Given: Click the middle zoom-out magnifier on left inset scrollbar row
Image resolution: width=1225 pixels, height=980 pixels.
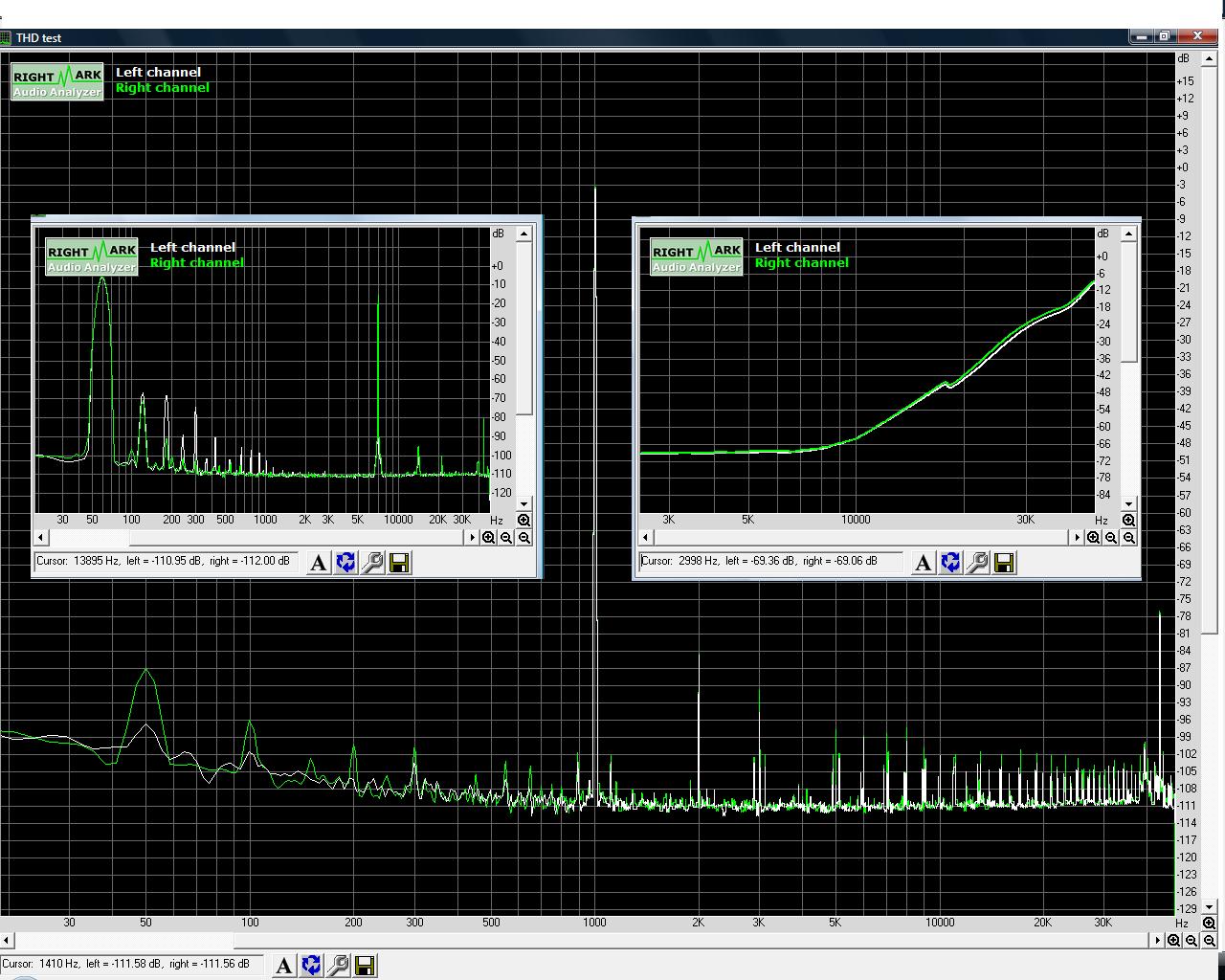Looking at the screenshot, I should click(x=506, y=538).
